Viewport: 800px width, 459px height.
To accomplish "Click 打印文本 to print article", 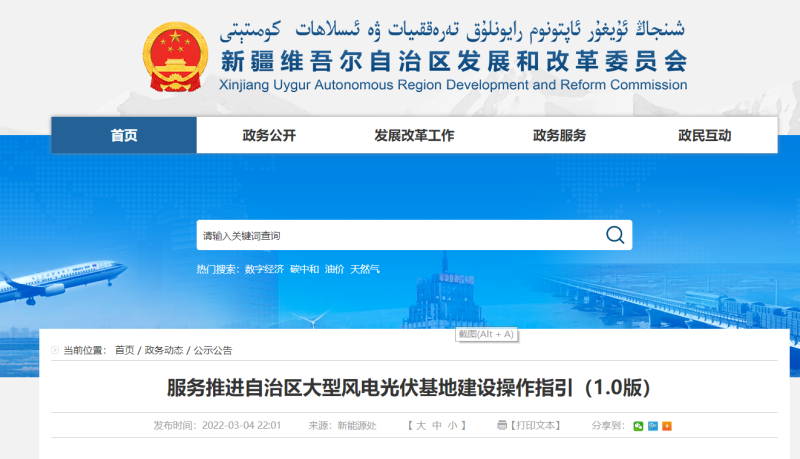I will click(535, 426).
